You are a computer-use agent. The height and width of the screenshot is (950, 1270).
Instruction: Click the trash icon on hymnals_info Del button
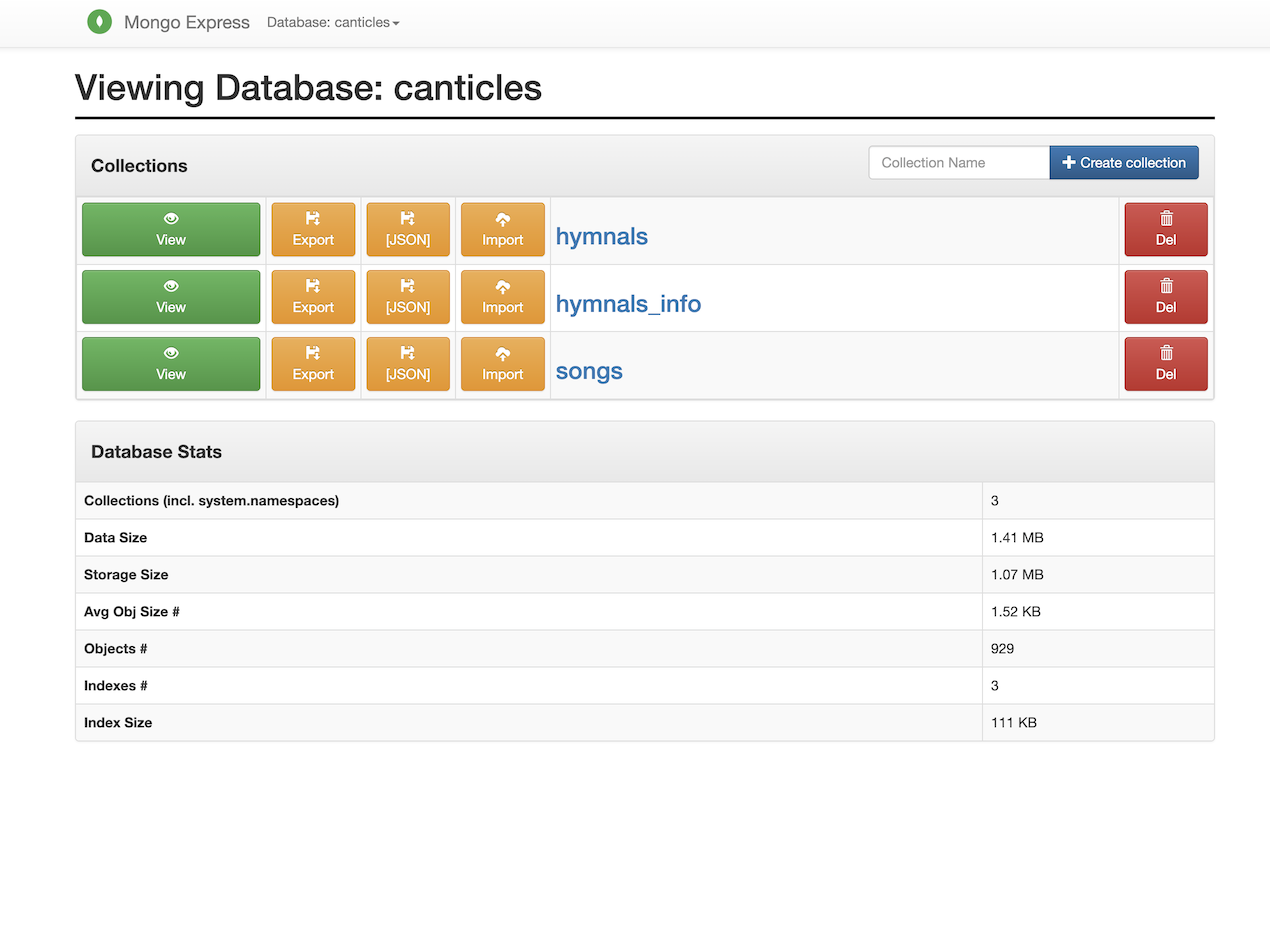1165,286
